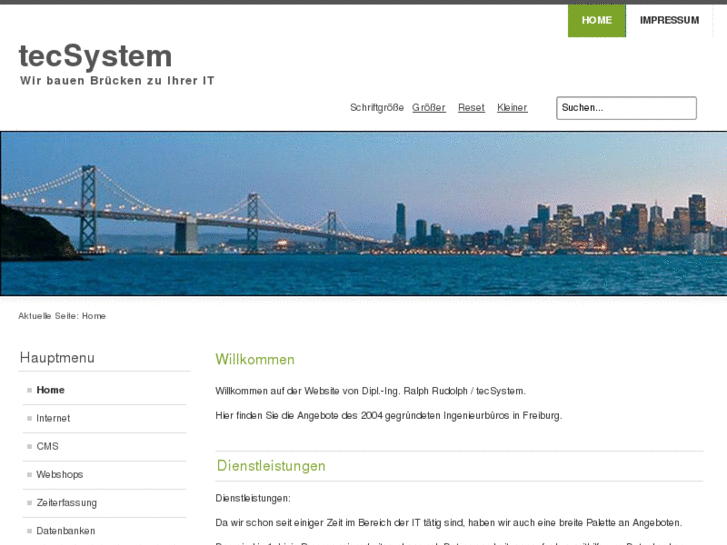The image size is (727, 545).
Task: Click the line about Ingenieurbüros in Freiburg
Action: [389, 416]
